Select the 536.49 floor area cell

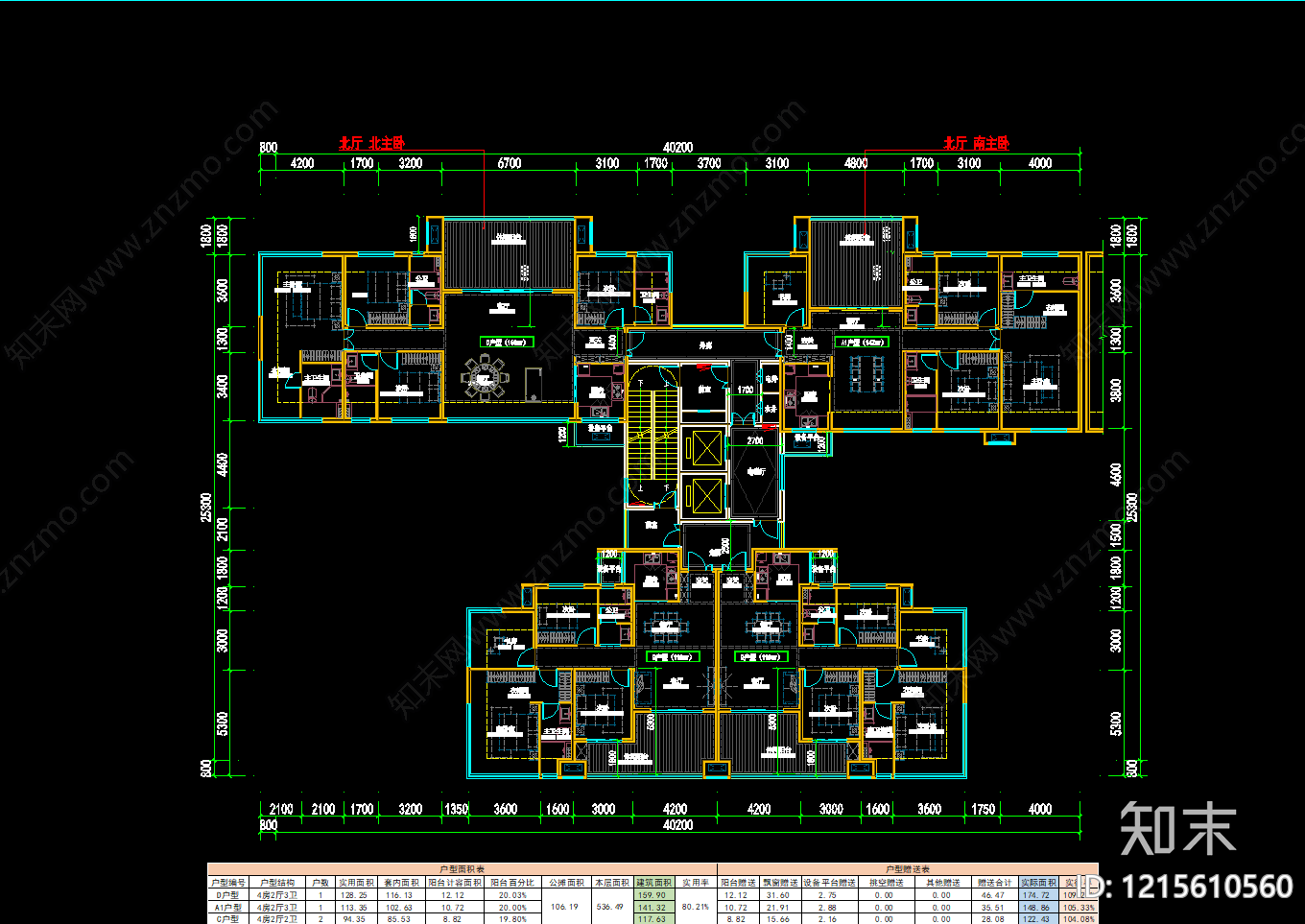[x=610, y=907]
